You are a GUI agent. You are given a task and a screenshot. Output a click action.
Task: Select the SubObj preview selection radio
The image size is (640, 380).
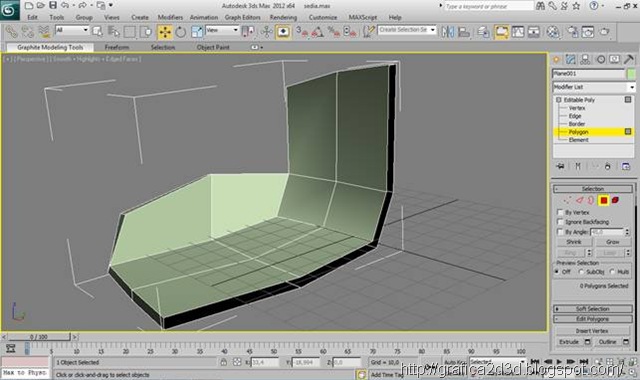click(581, 272)
